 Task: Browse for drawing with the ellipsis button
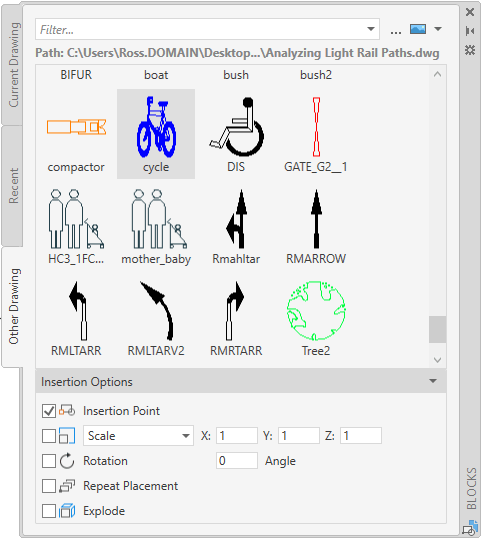click(396, 31)
